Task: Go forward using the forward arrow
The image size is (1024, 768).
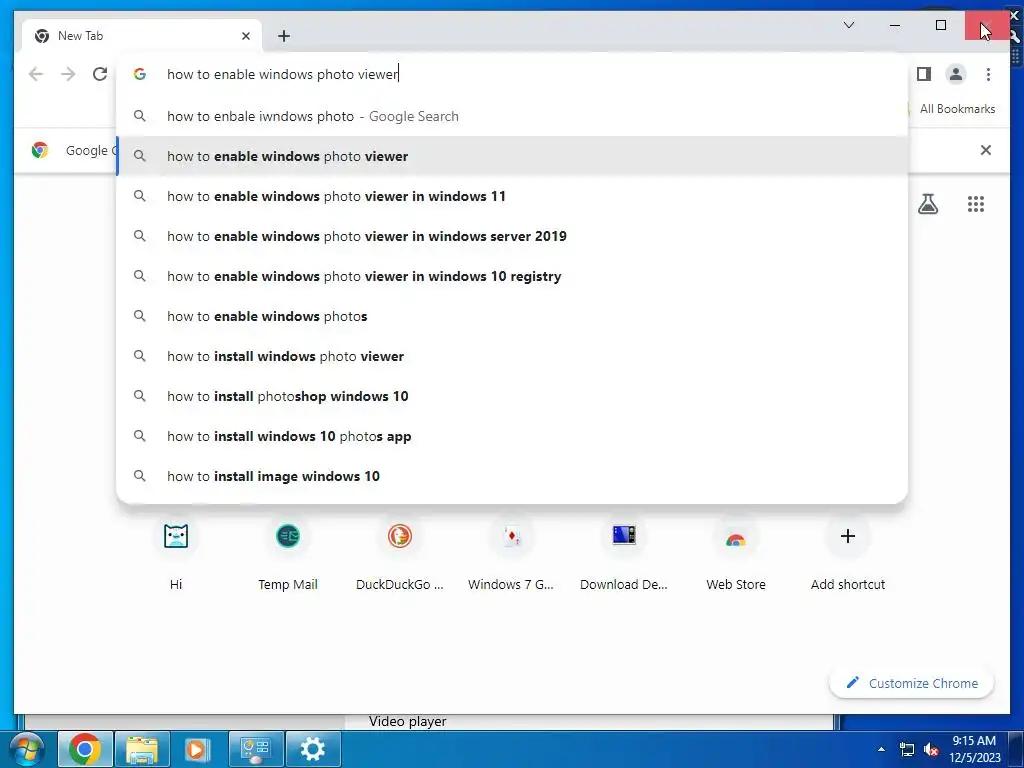Action: (x=68, y=74)
